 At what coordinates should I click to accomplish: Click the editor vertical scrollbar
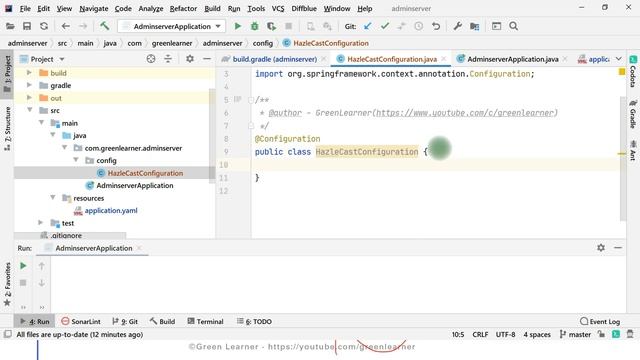[x=622, y=159]
